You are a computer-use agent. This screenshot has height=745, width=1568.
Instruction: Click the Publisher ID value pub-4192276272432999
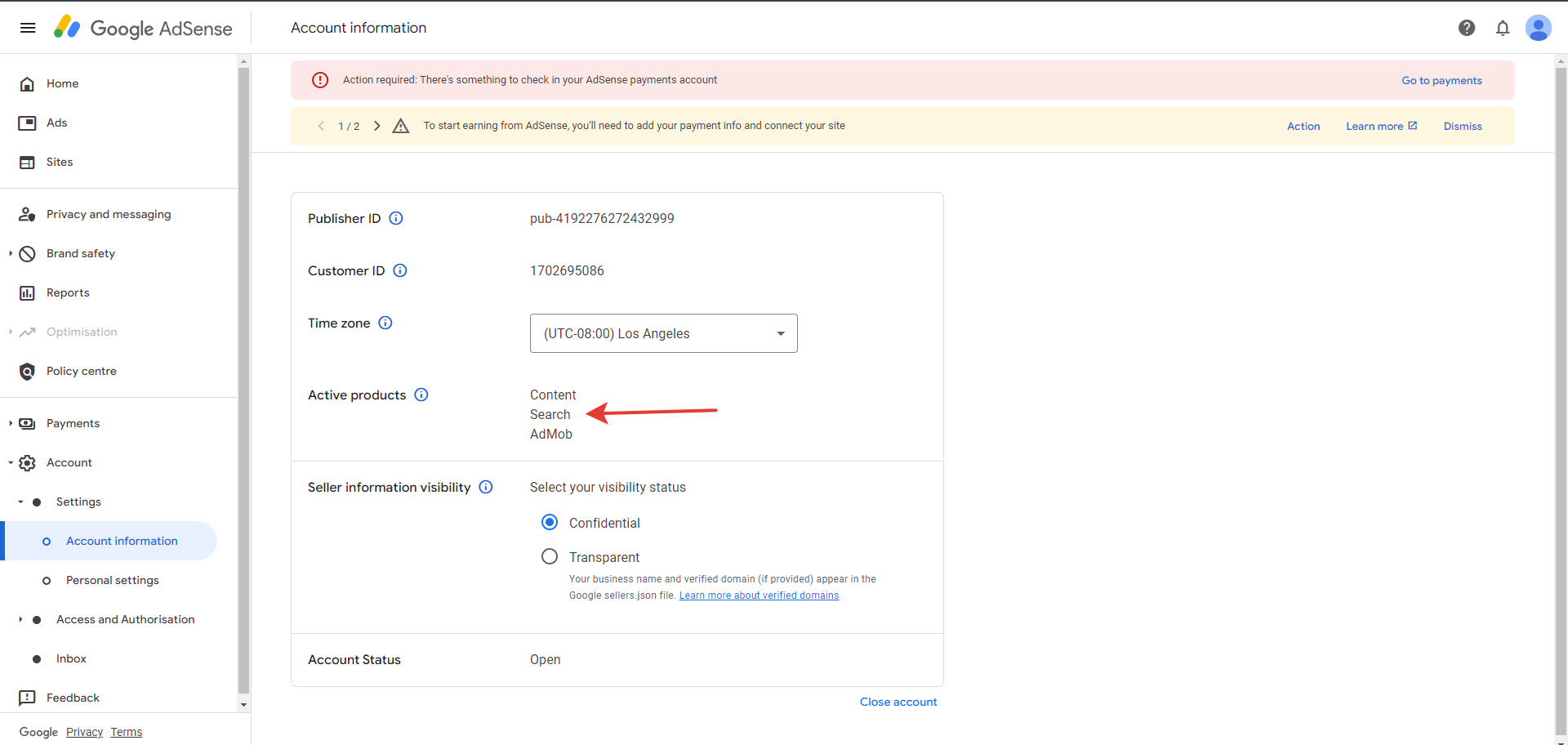[x=602, y=218]
